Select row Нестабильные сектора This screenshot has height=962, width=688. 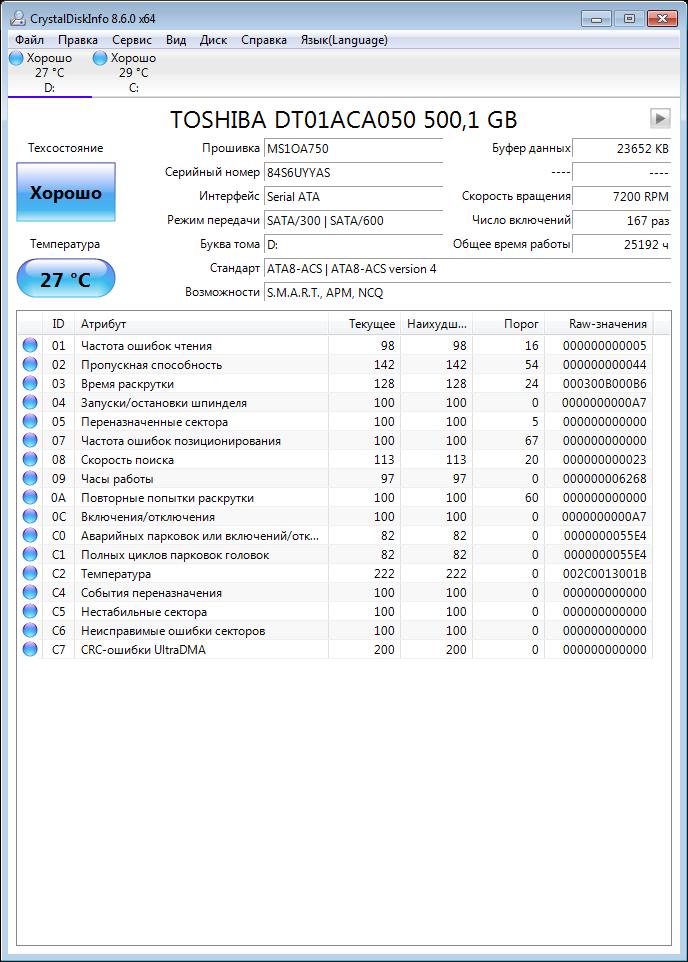click(x=335, y=612)
